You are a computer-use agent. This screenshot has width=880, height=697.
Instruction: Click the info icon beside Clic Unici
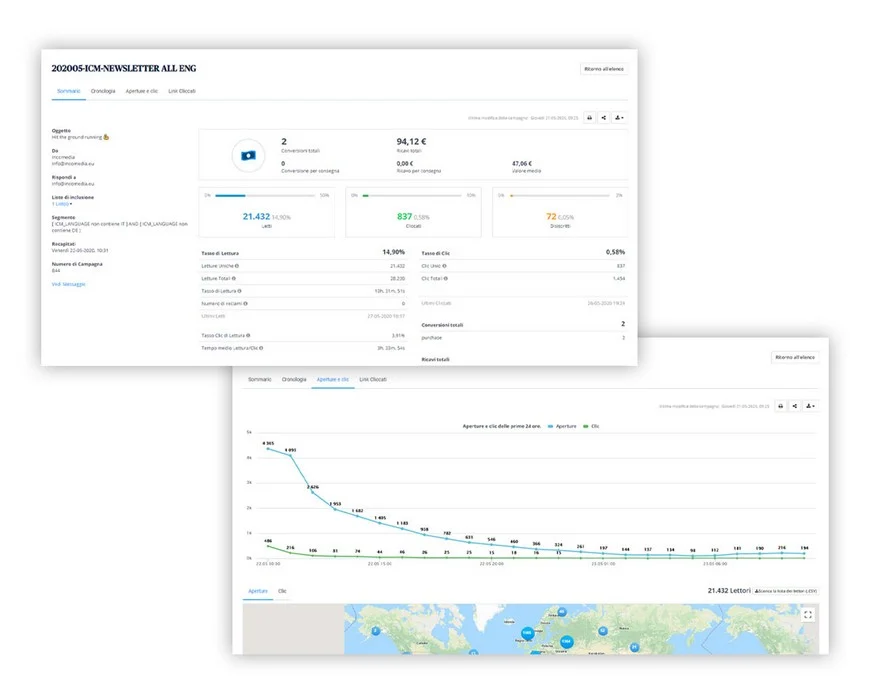pos(446,266)
